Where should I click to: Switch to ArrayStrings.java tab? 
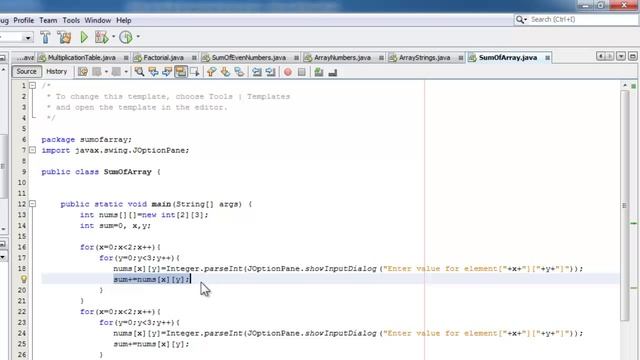point(424,58)
